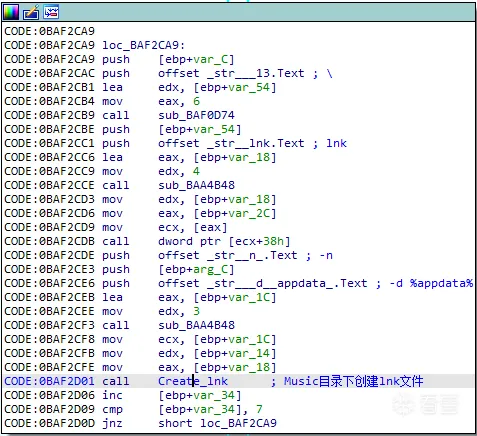Image resolution: width=477 pixels, height=436 pixels.
Task: Click mov edx, [ebp+var_18] at 0BAF2CD3
Action: pos(189,199)
